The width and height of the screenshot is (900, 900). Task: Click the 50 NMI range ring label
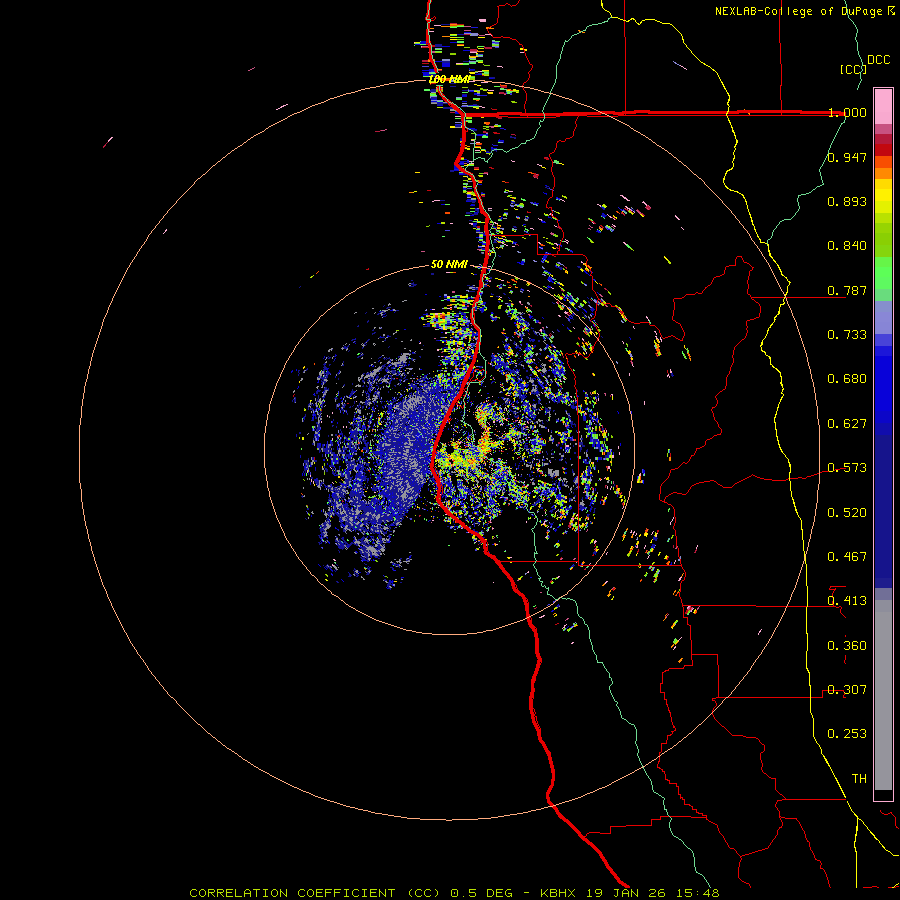[449, 265]
